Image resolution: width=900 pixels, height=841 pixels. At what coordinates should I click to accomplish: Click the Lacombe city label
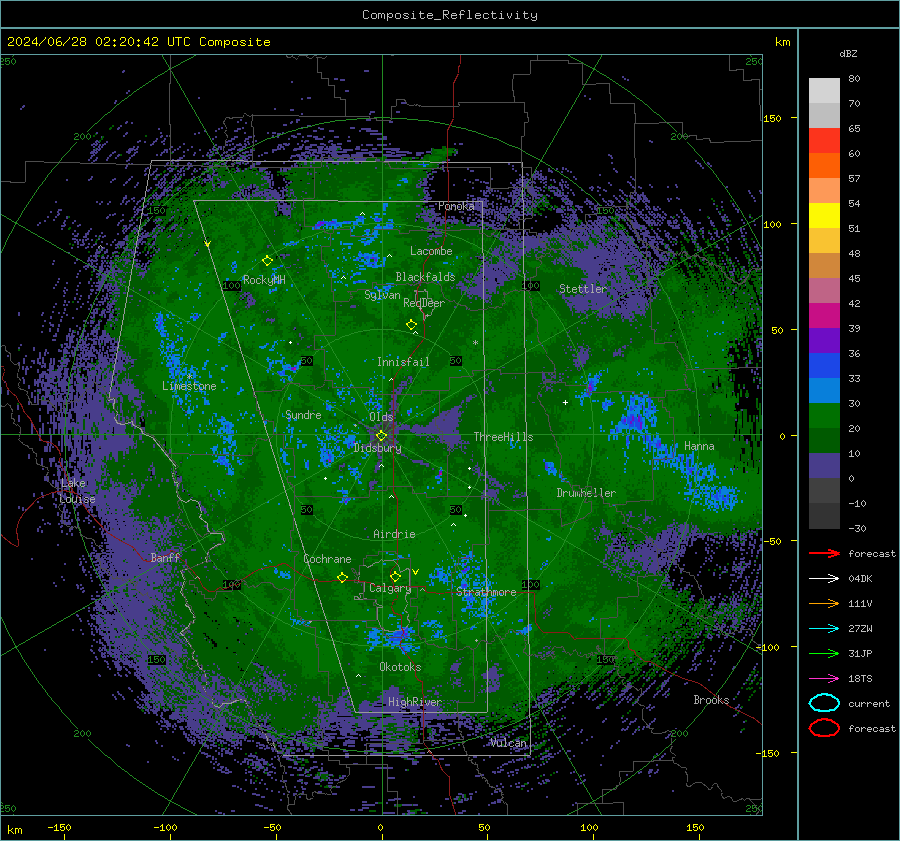point(431,251)
